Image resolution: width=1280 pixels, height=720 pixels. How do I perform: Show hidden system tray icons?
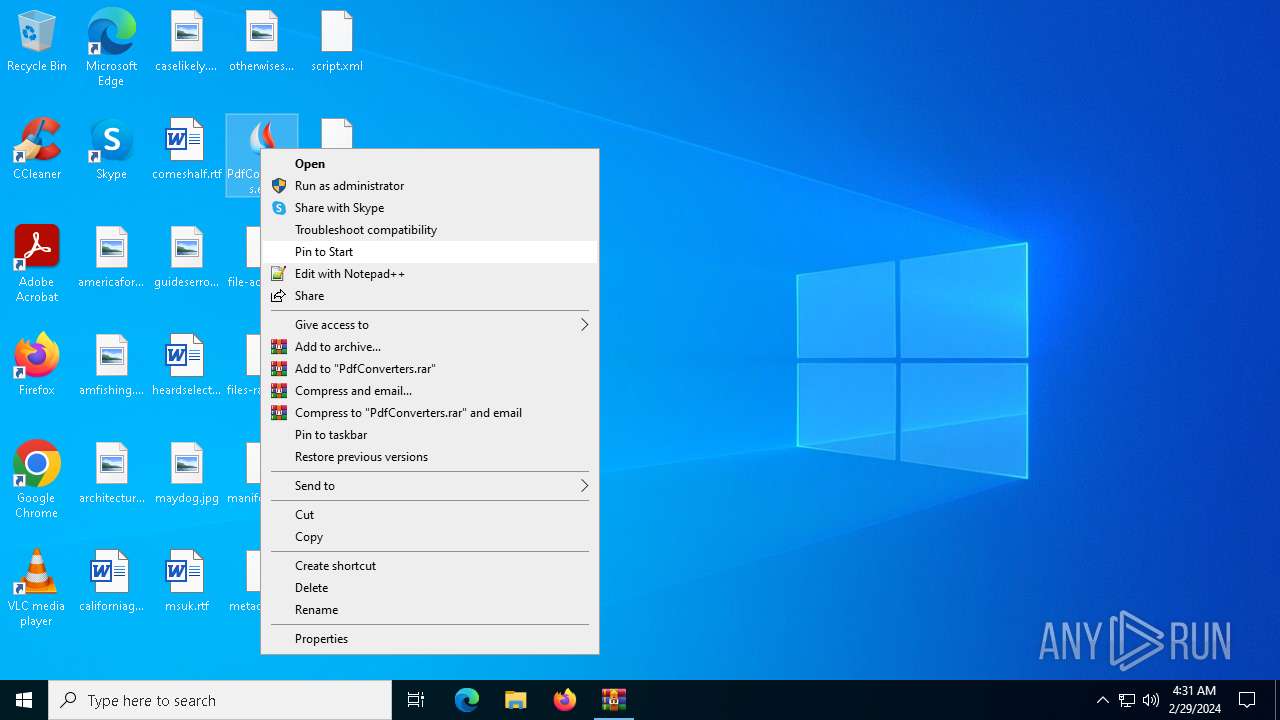1103,700
